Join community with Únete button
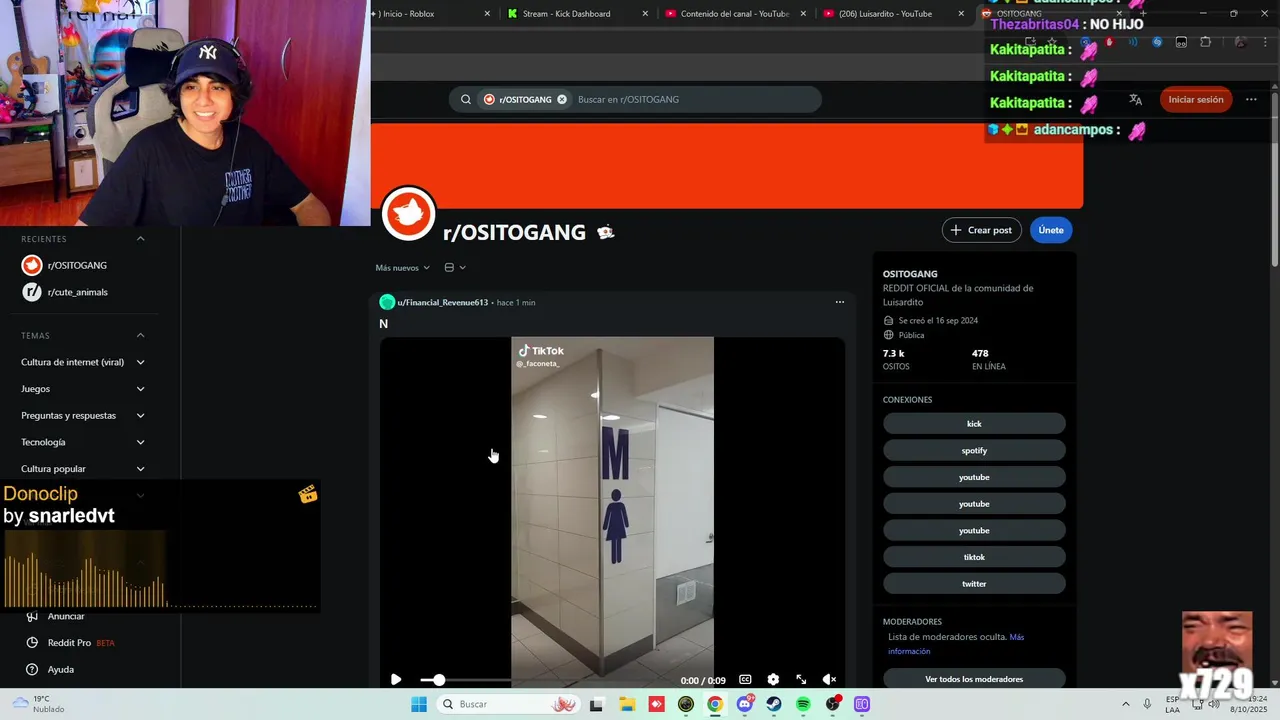1280x720 pixels. click(1051, 230)
